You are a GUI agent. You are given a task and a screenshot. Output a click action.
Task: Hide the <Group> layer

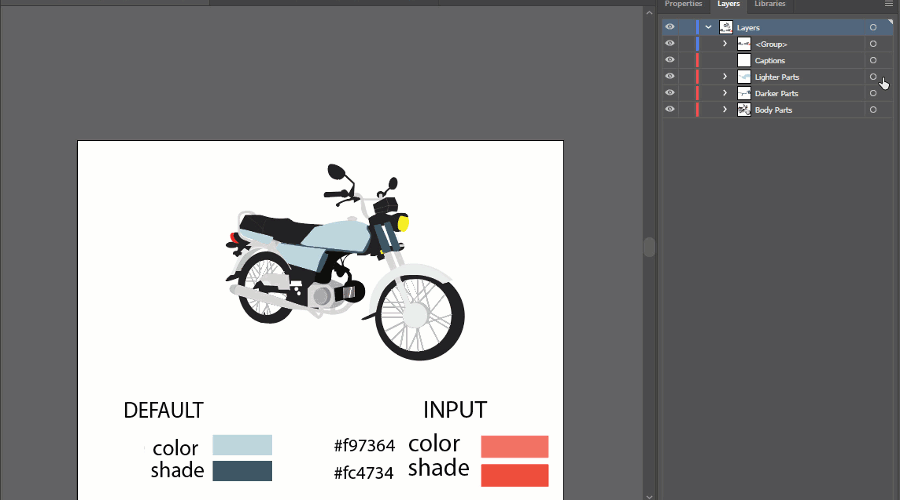point(670,44)
